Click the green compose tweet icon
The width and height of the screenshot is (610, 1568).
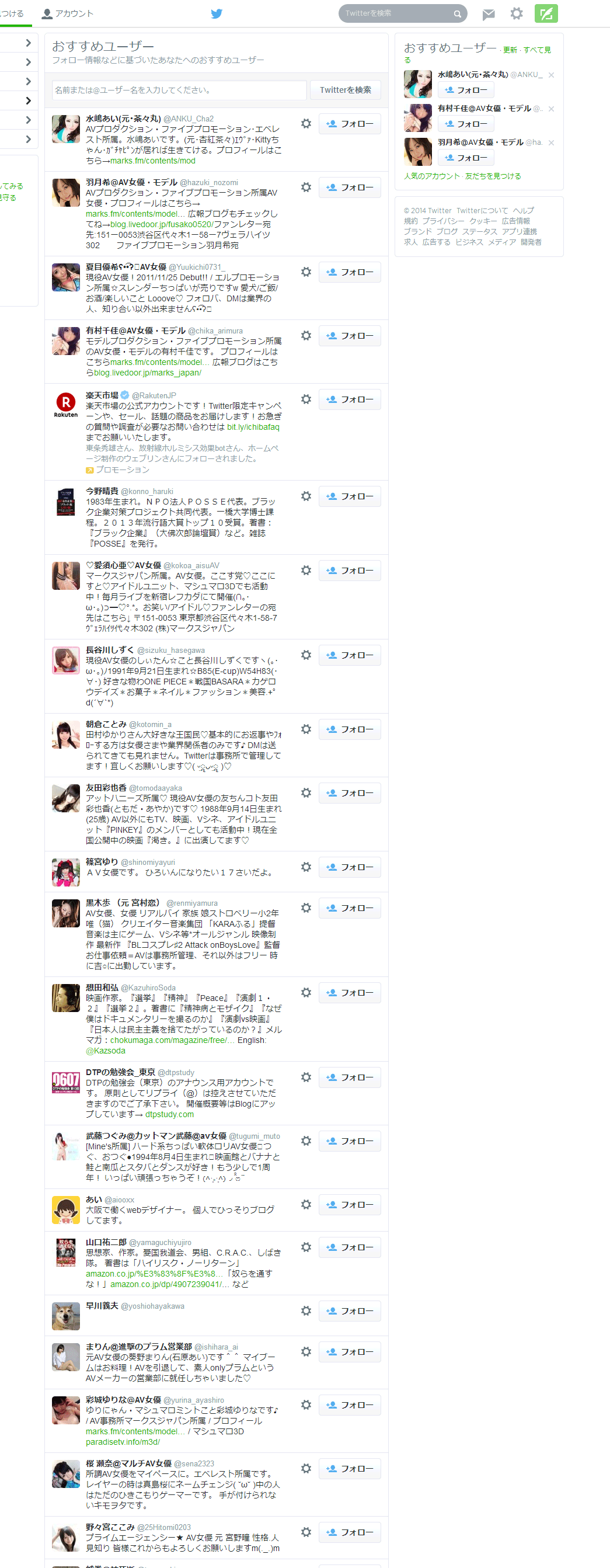pos(546,13)
